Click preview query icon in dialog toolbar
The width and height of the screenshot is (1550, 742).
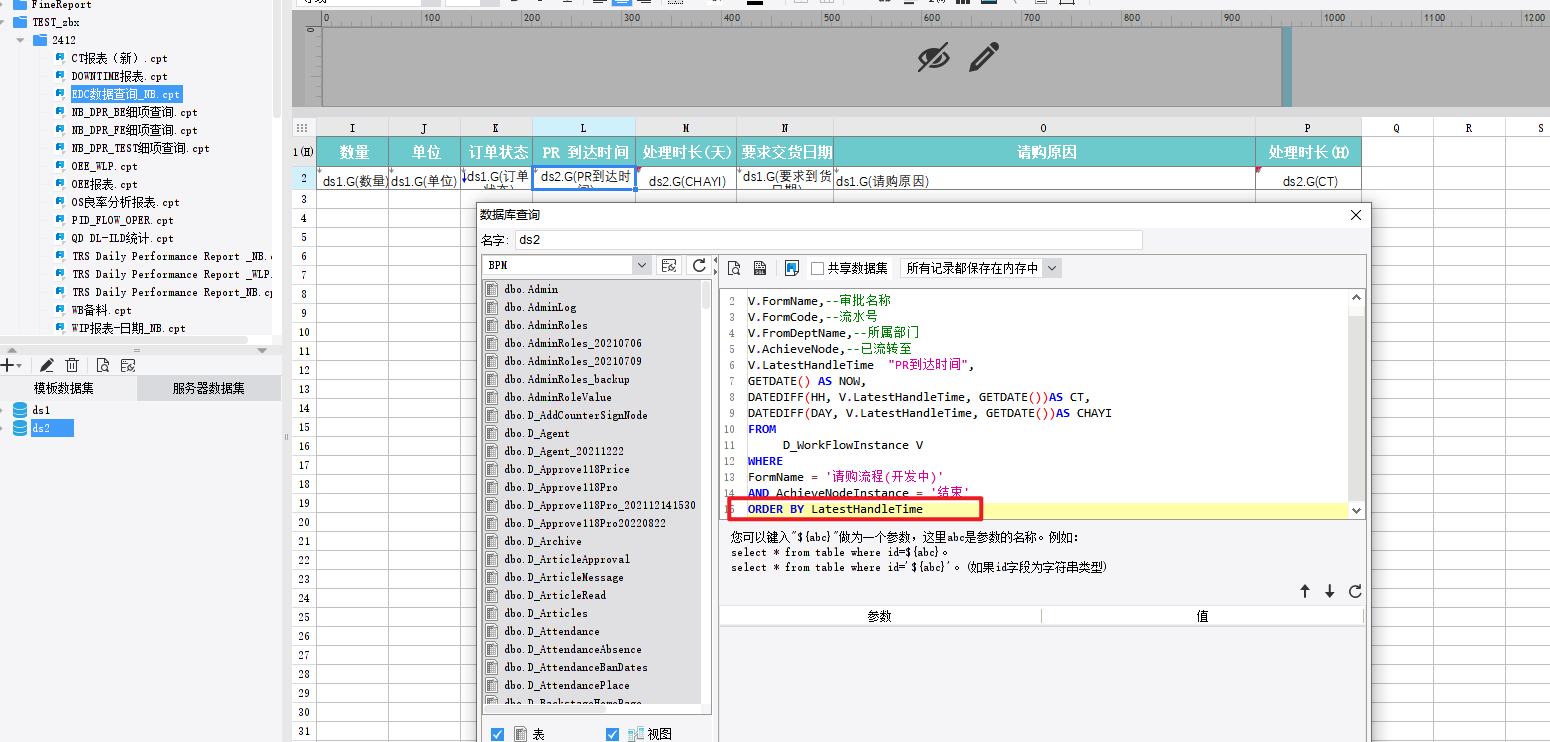734,268
